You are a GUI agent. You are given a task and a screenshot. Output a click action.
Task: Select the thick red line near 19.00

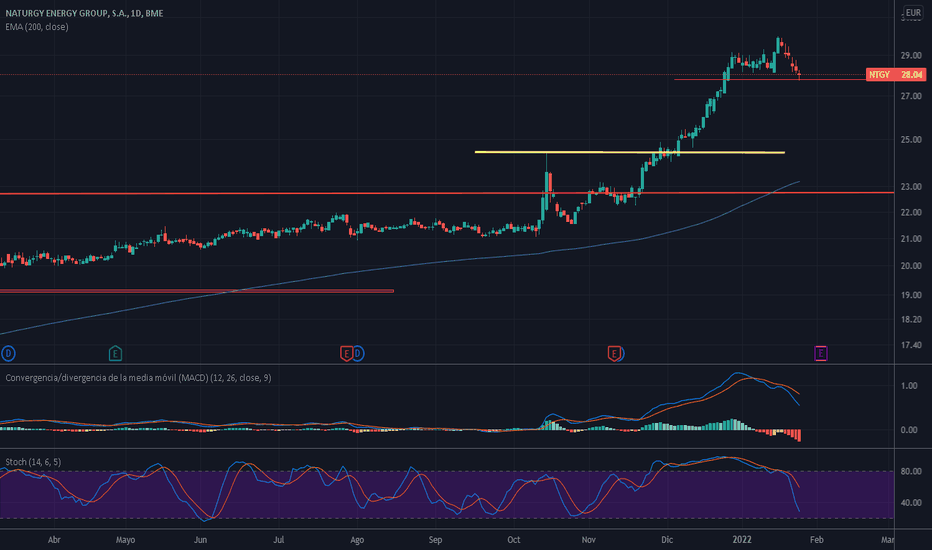tap(197, 291)
